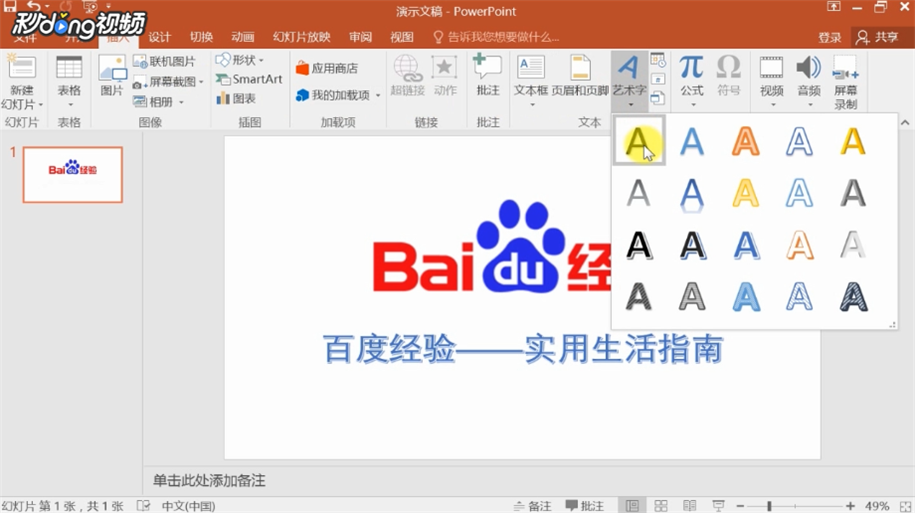
Task: Select the yellow-highlighted first WordArt style
Action: point(639,141)
